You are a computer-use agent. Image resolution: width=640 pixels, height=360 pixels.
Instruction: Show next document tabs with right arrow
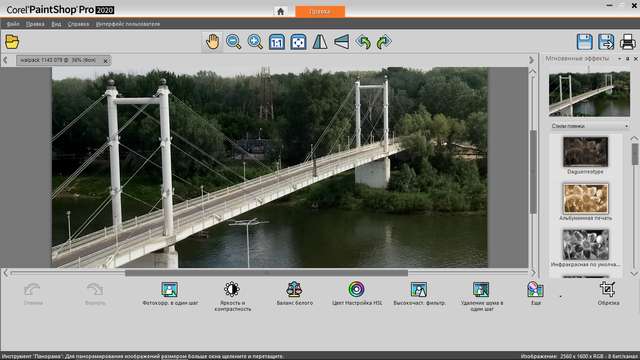click(x=531, y=60)
